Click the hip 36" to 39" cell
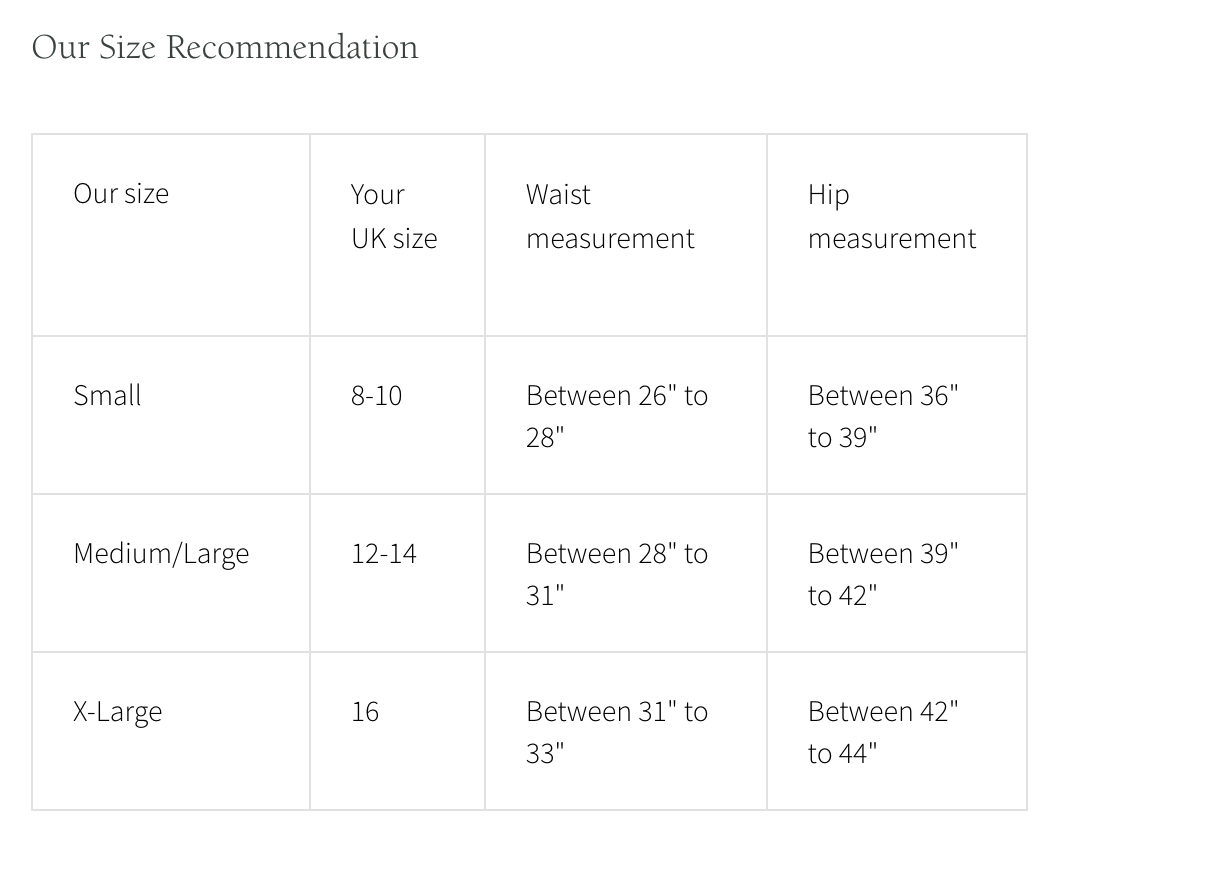Viewport: 1232px width, 878px height. (x=897, y=415)
